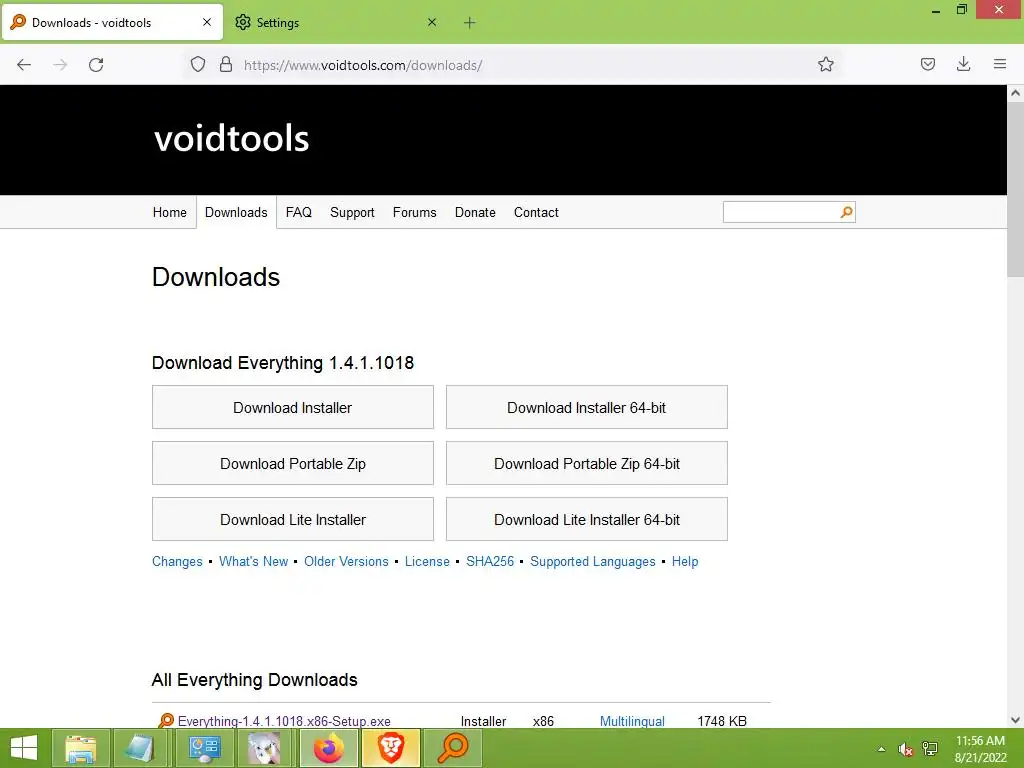
Task: Open the SHA256 link
Action: click(x=490, y=562)
